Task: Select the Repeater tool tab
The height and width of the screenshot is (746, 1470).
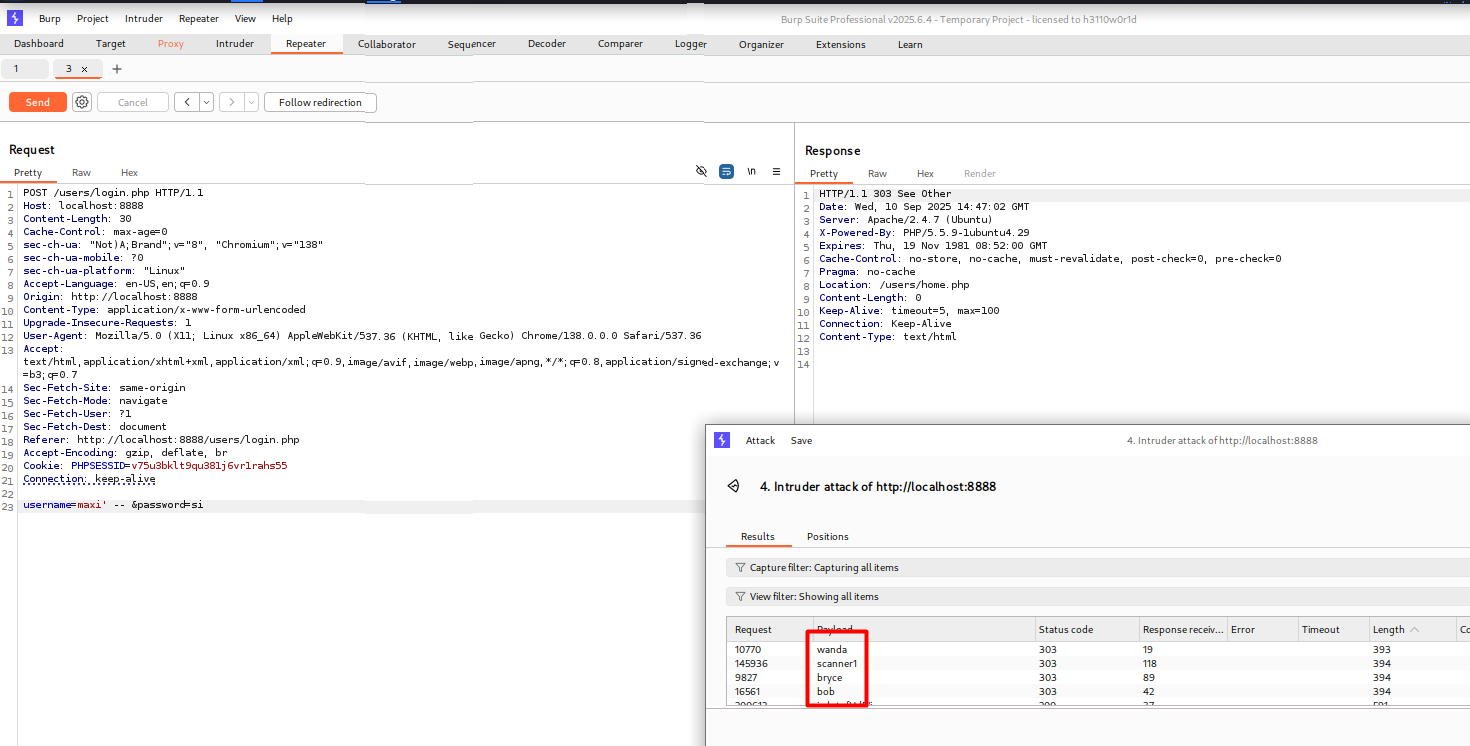Action: (306, 44)
